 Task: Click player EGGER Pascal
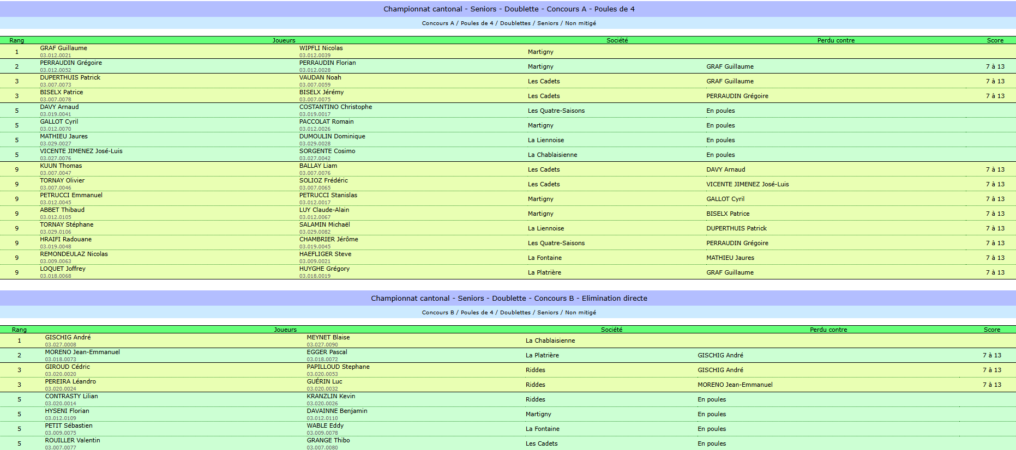point(327,352)
